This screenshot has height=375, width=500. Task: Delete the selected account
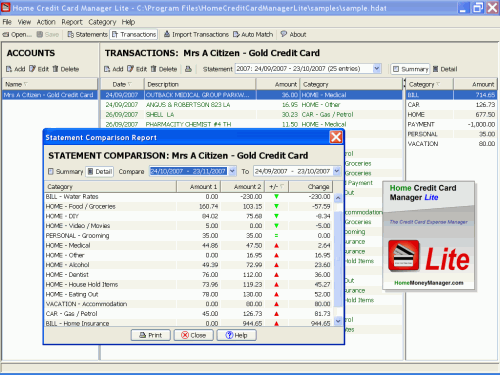(x=65, y=69)
